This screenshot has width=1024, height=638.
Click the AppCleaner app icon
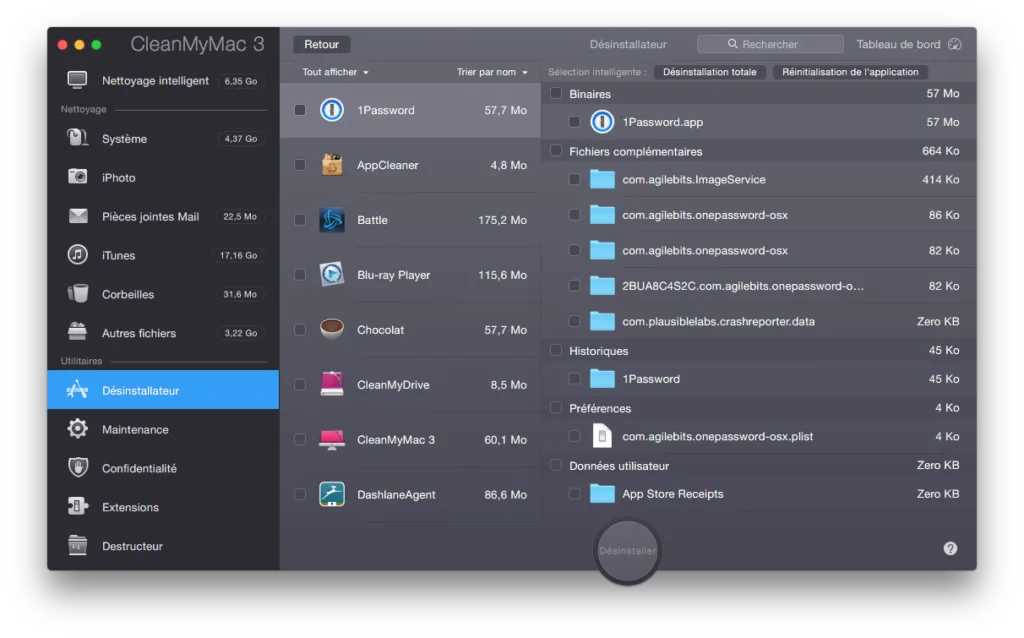point(332,165)
